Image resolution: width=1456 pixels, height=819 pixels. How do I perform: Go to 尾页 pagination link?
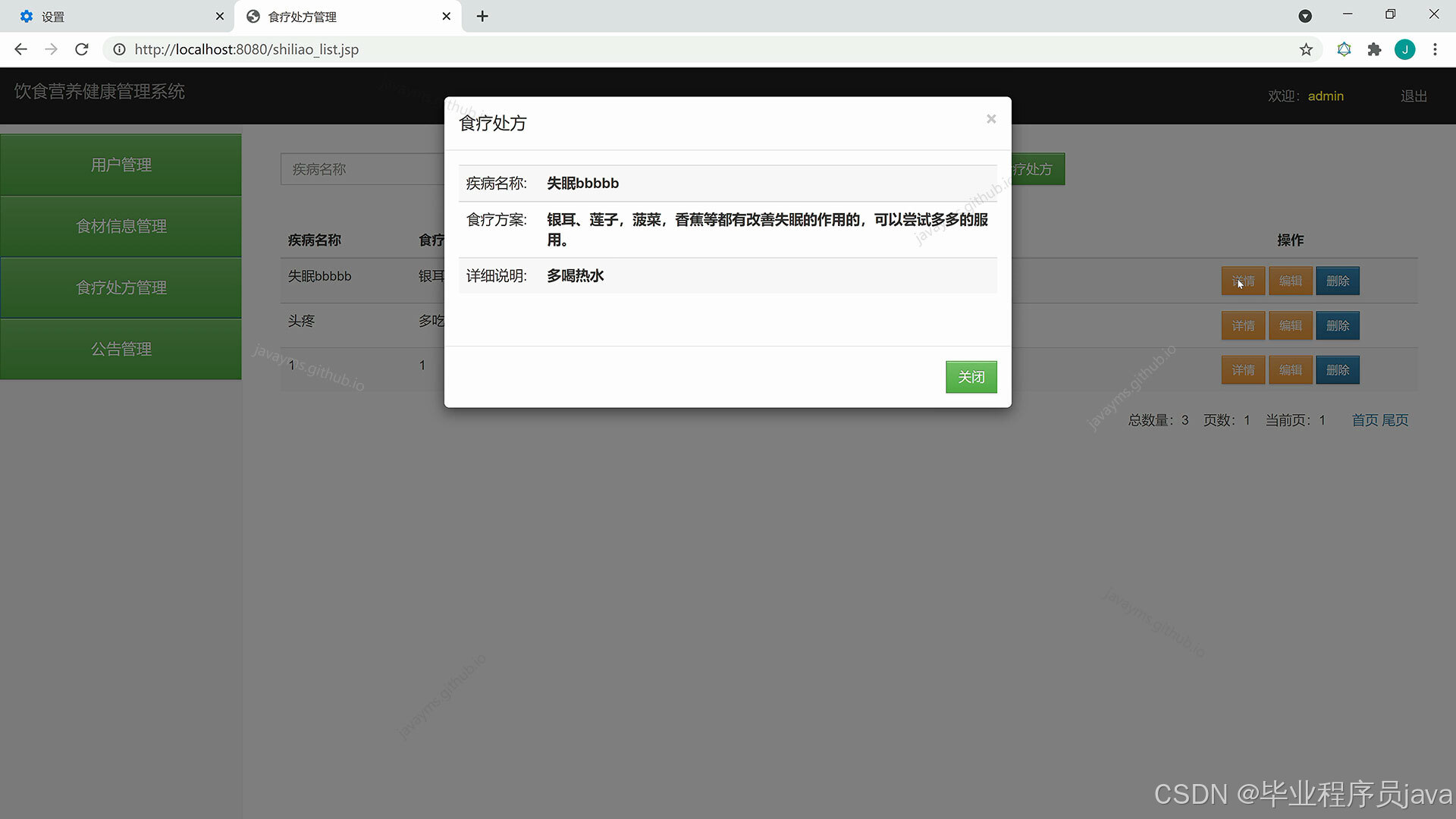coord(1395,420)
